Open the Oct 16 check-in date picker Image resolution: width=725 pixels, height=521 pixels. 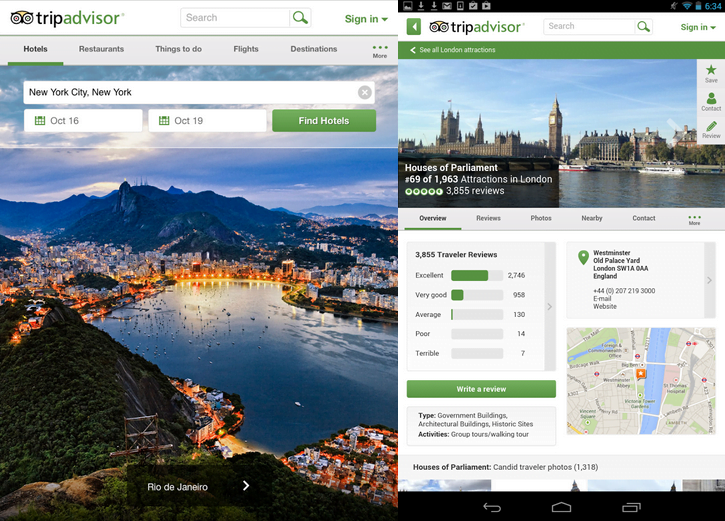tap(83, 121)
